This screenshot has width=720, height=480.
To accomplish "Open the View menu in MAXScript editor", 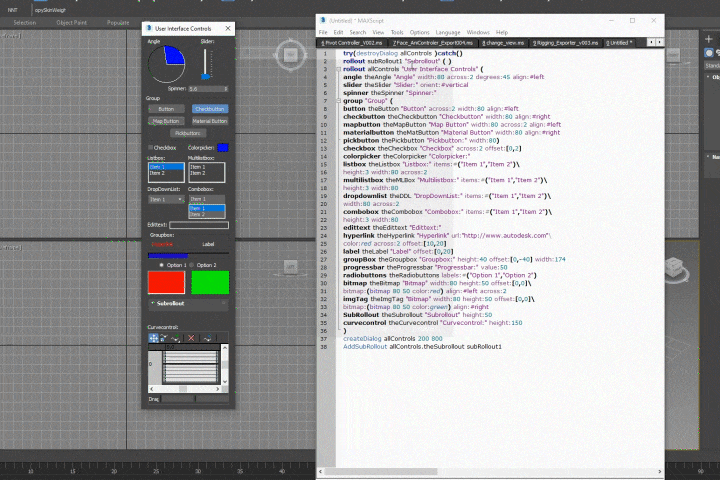I will (378, 33).
